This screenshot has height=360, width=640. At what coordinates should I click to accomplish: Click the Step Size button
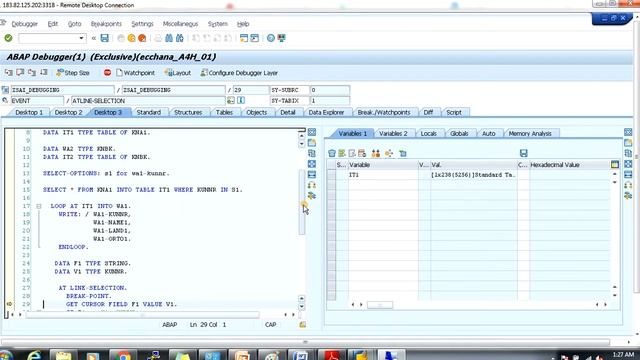73,73
